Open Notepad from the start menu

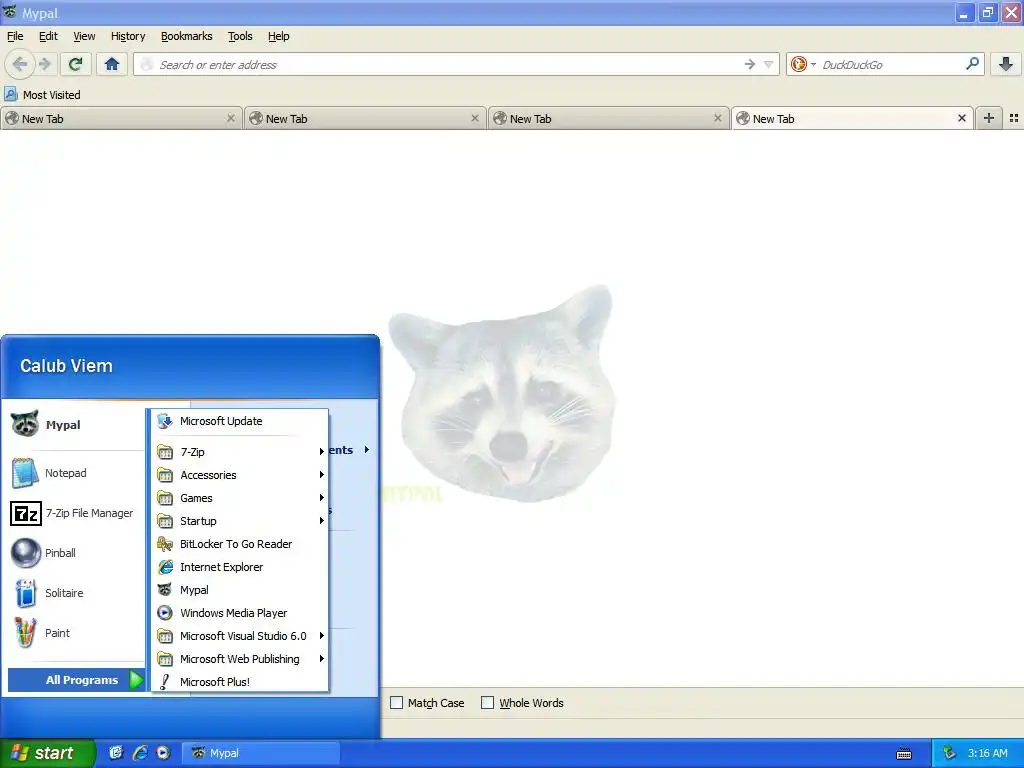[75, 473]
